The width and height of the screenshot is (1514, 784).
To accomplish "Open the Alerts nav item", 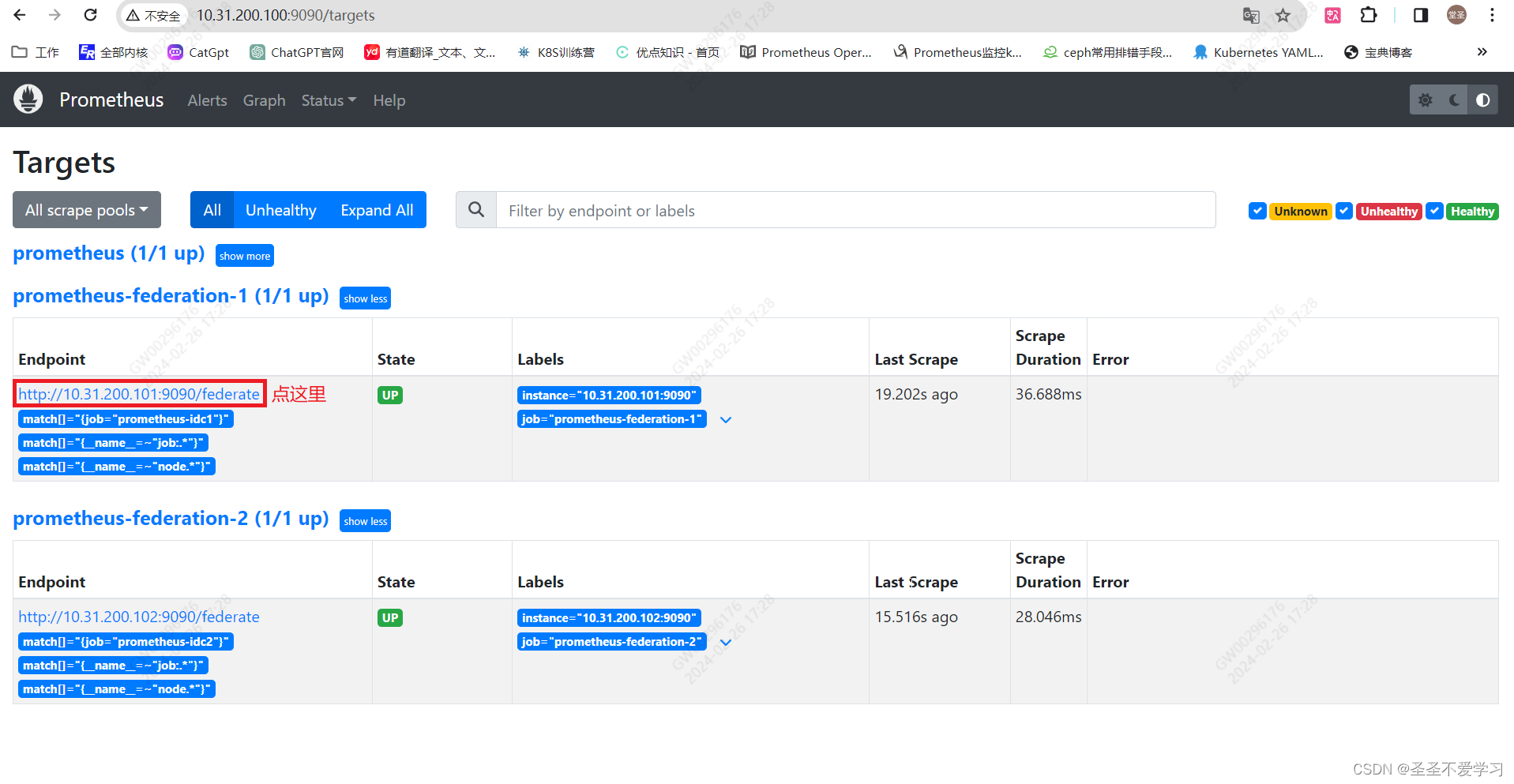I will [207, 100].
